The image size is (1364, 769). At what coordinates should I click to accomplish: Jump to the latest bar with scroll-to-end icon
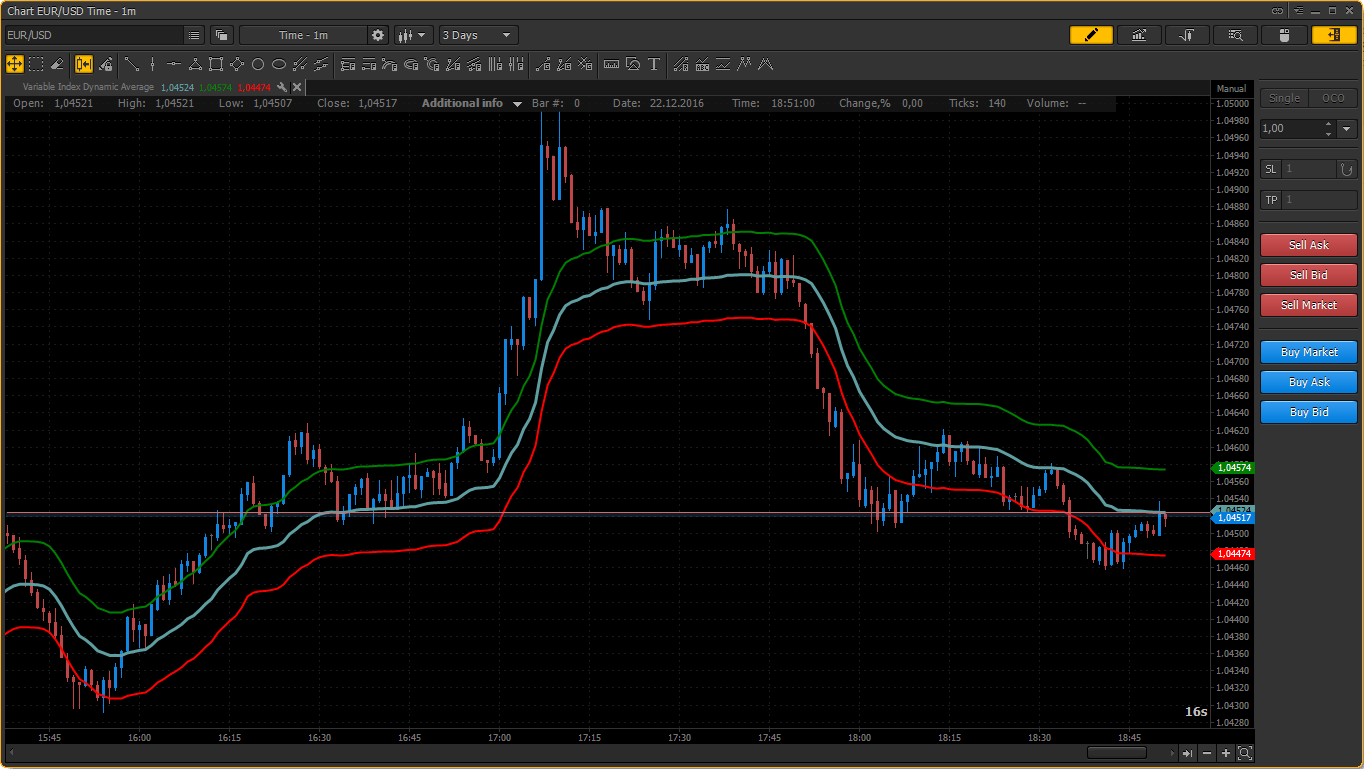[1188, 753]
